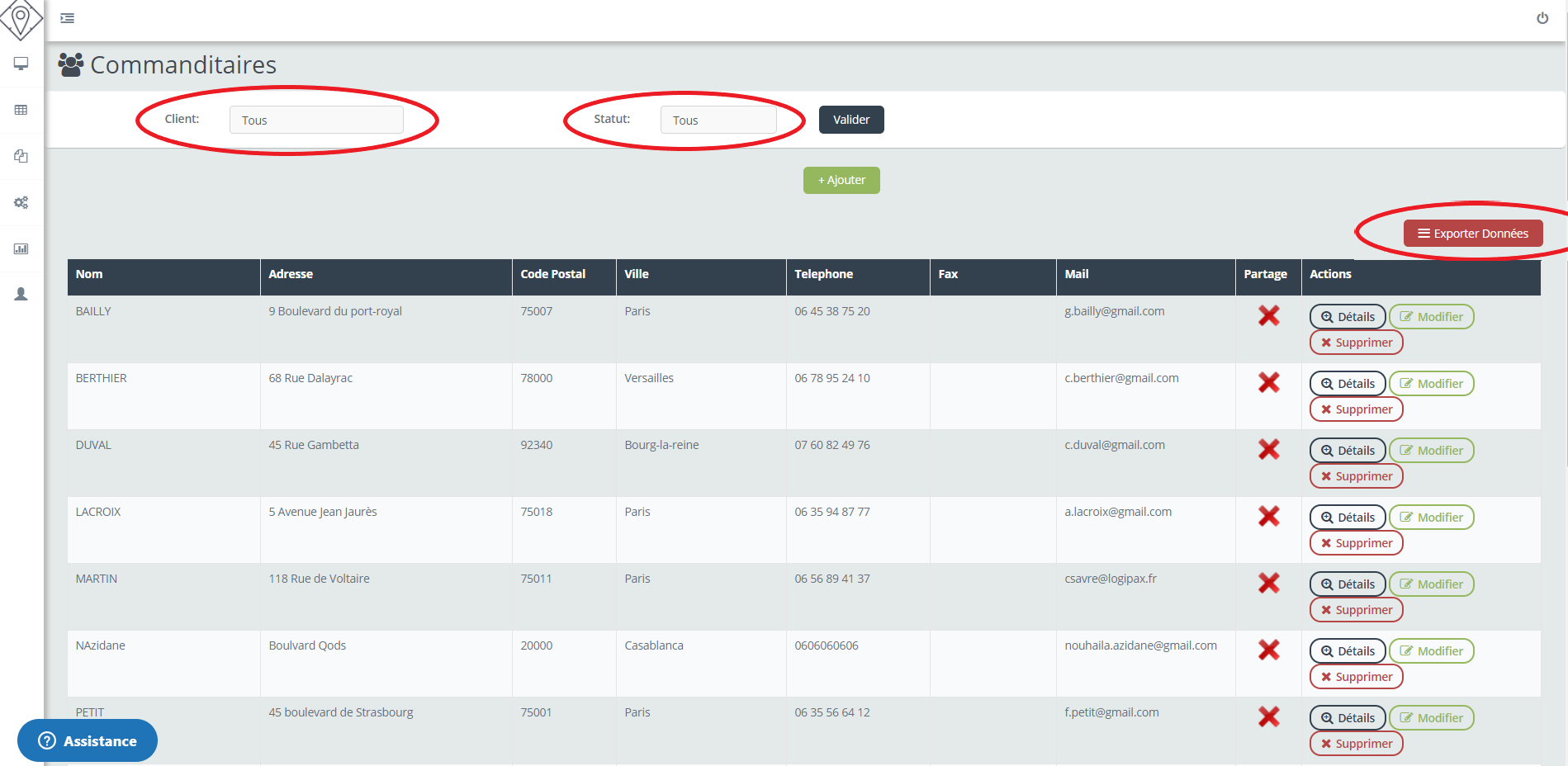Open Détails for BERTHIER
Image resolution: width=1568 pixels, height=766 pixels.
pos(1347,384)
